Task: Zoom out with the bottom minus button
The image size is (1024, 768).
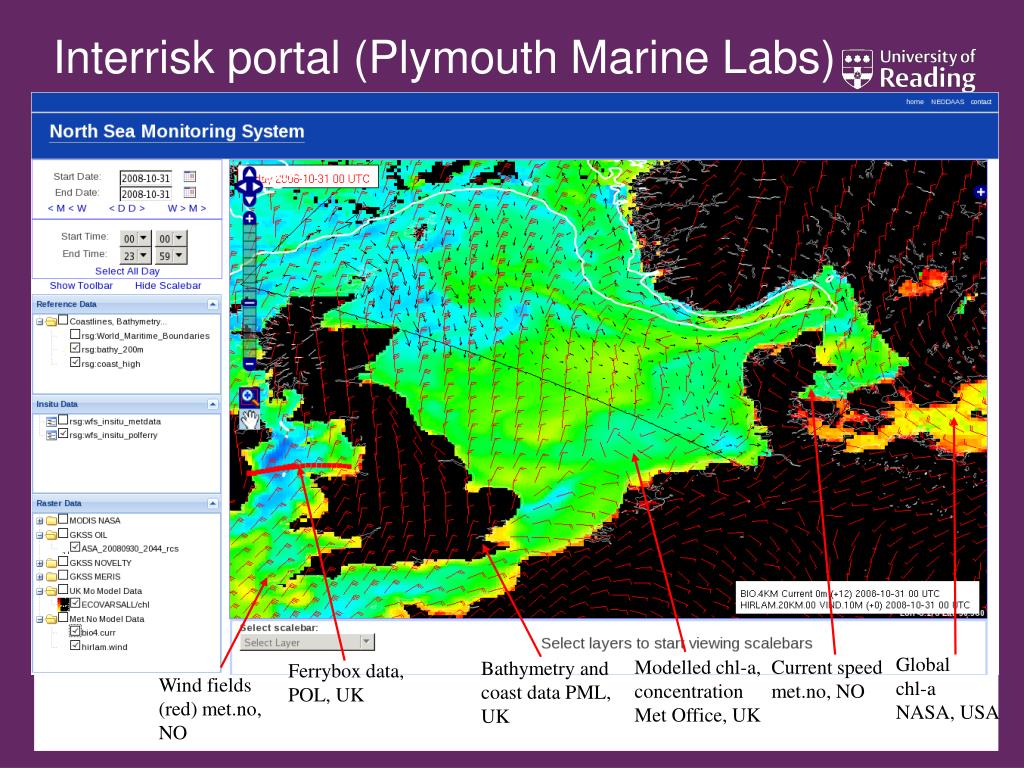Action: click(249, 364)
